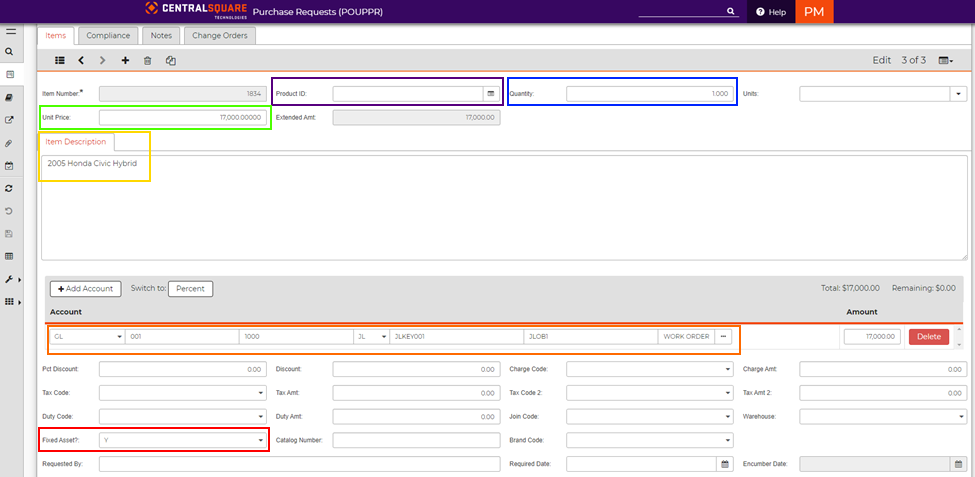Delete the GL 001 account row
The height and width of the screenshot is (477, 975).
pyautogui.click(x=929, y=336)
